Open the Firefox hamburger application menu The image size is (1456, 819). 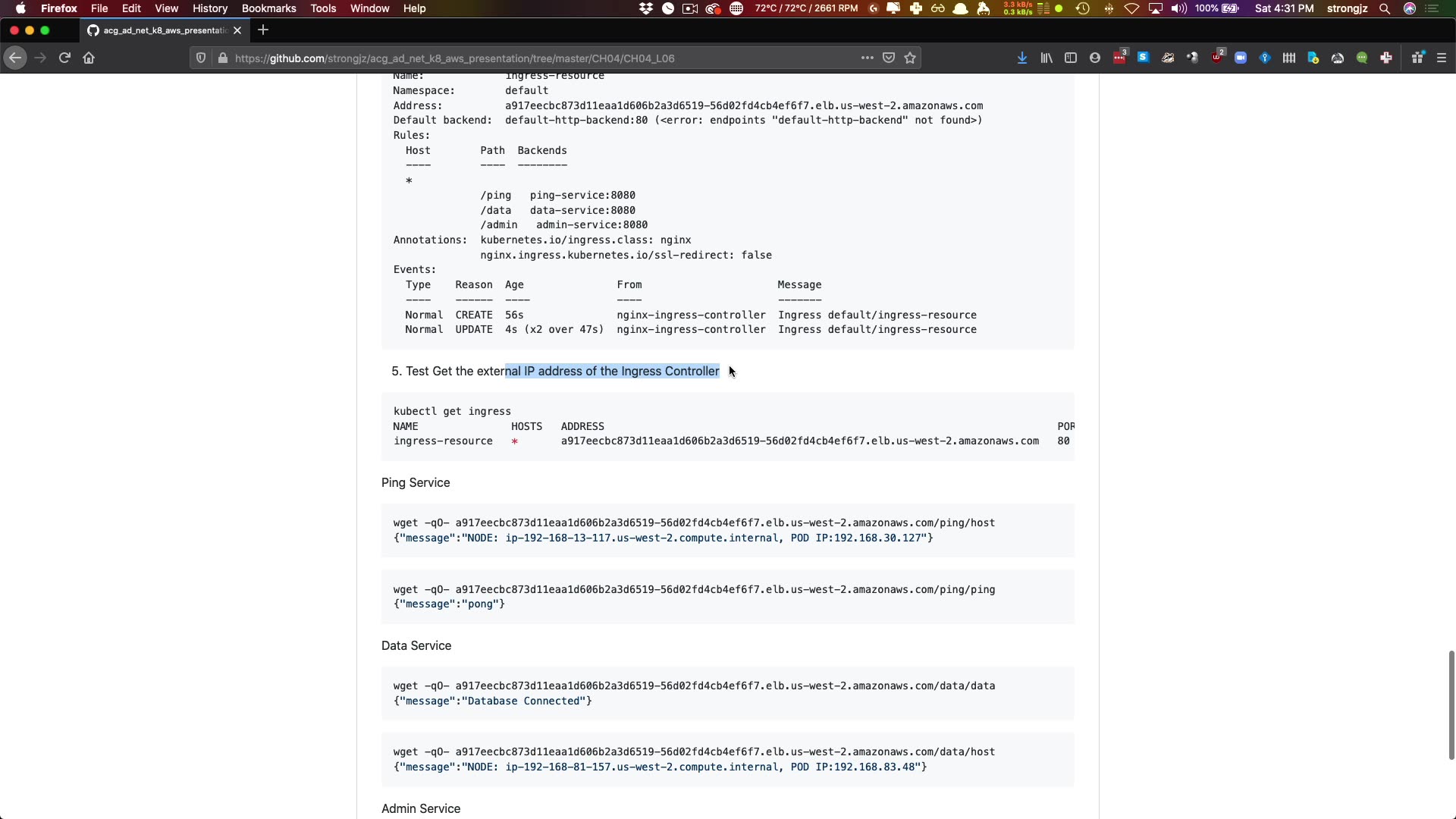pos(1442,58)
